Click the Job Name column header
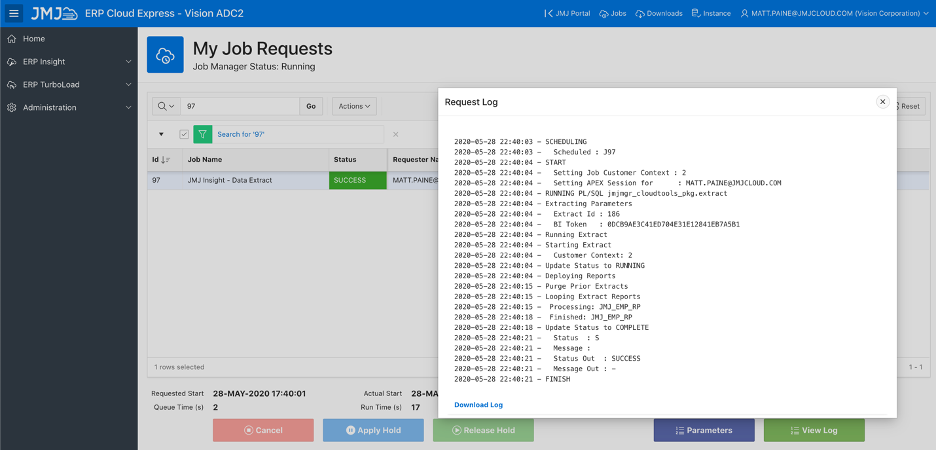936x450 pixels. click(205, 159)
